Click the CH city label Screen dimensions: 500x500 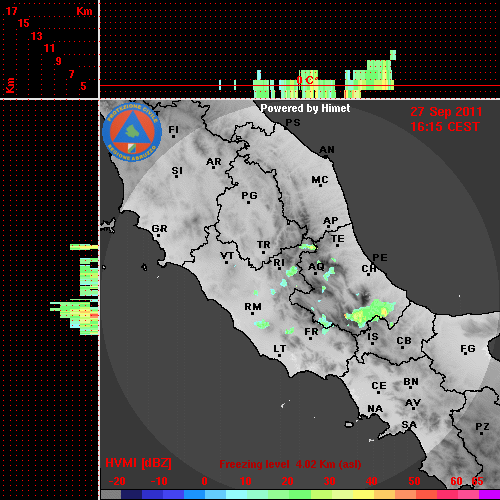point(369,268)
